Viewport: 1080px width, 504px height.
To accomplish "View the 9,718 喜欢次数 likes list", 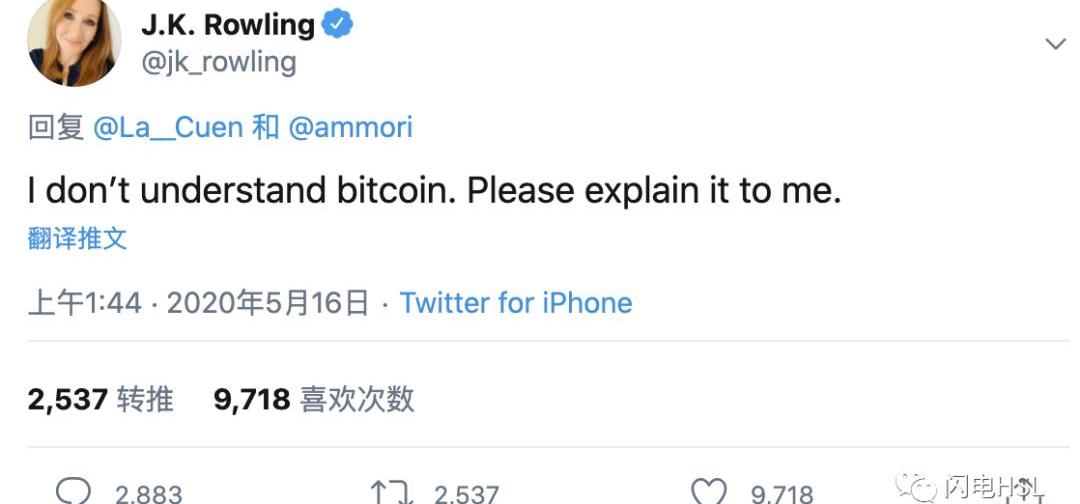I will click(x=313, y=399).
